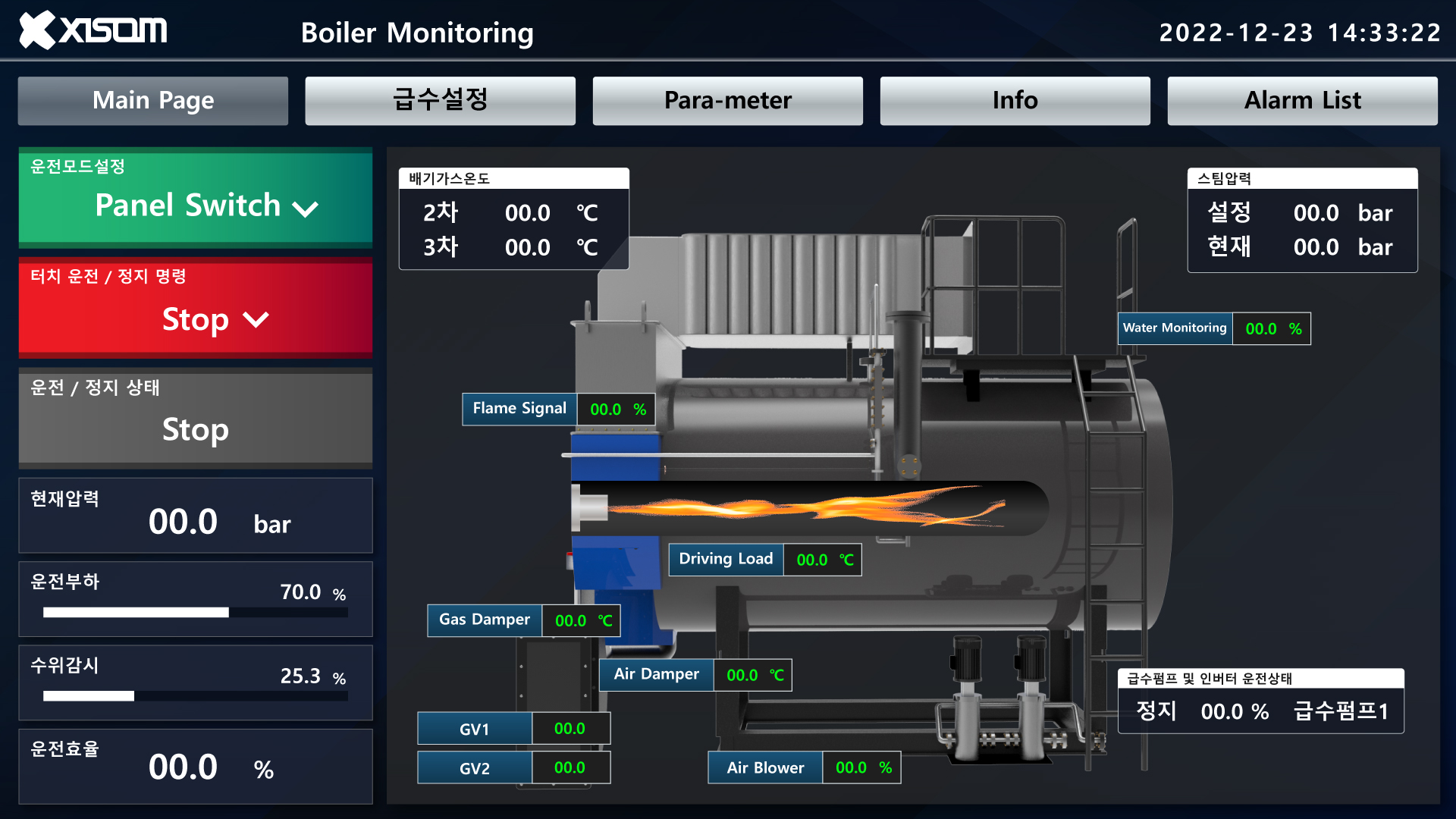1456x819 pixels.
Task: Click the GV1 valve indicator
Action: click(475, 728)
